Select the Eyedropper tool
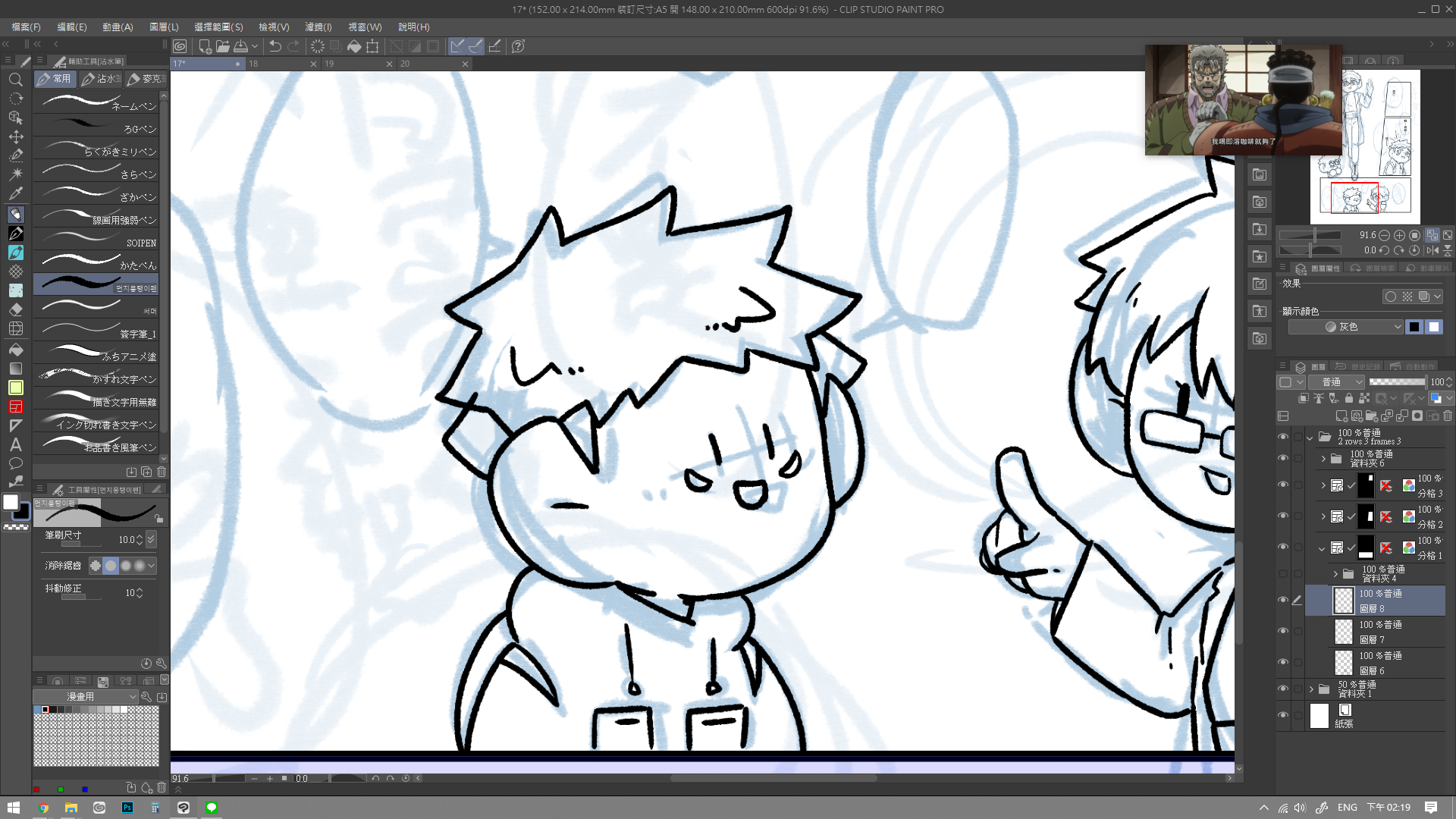Viewport: 1456px width, 819px height. pyautogui.click(x=15, y=193)
